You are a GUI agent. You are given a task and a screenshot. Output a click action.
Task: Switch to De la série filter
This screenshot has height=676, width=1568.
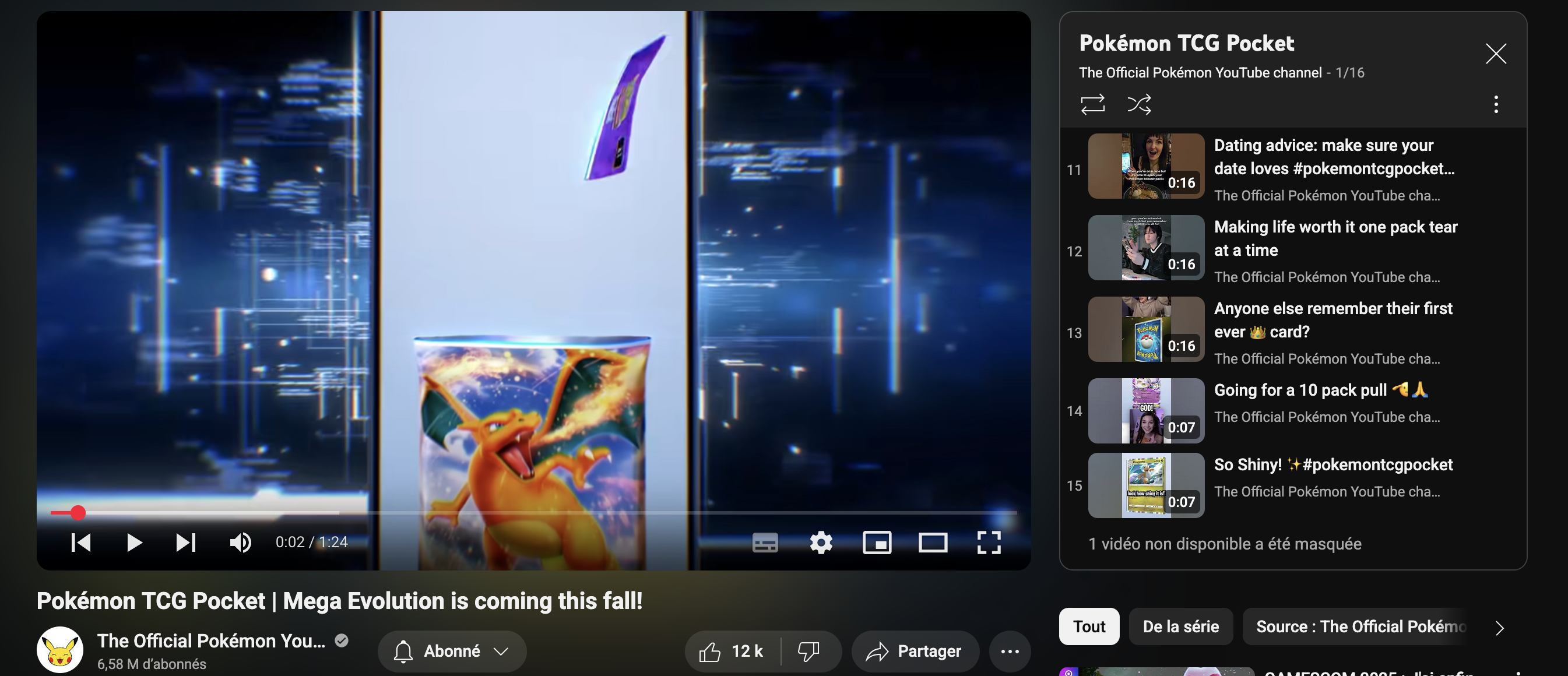[1181, 626]
